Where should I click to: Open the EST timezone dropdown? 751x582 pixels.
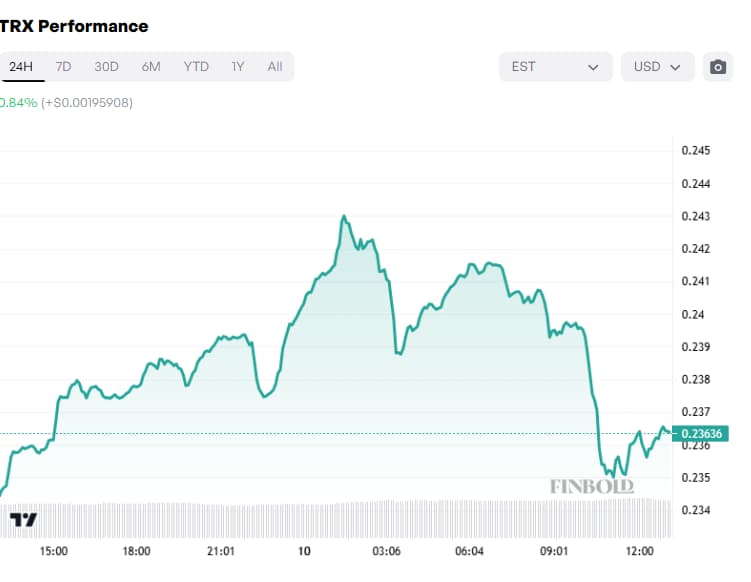click(x=555, y=67)
